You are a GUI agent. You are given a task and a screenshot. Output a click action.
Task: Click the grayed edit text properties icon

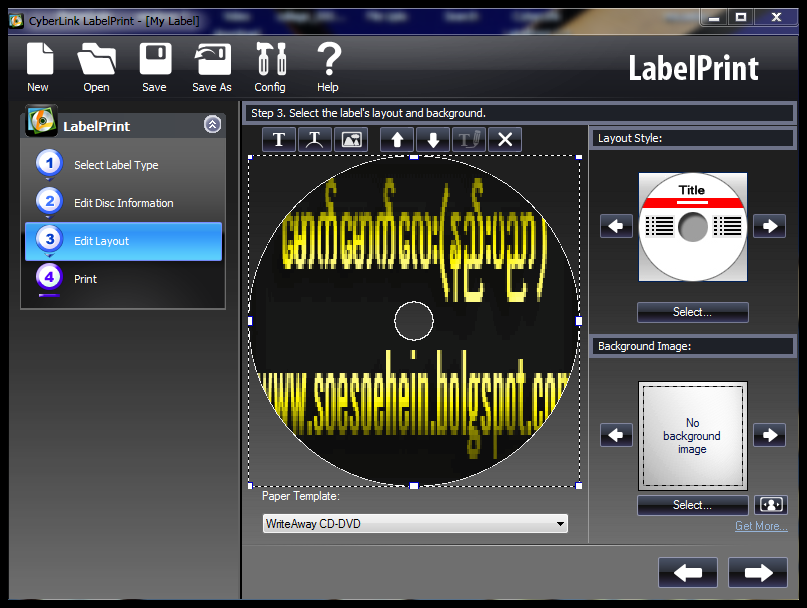(469, 140)
